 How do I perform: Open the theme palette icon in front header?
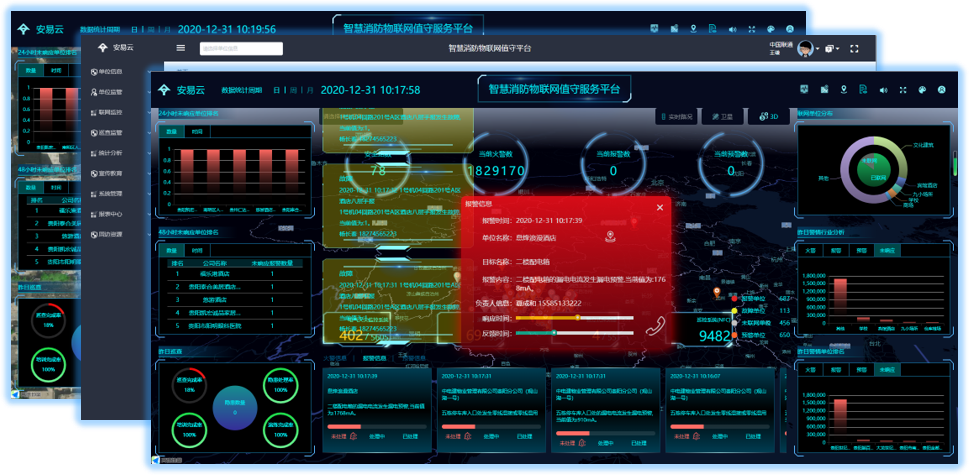921,89
